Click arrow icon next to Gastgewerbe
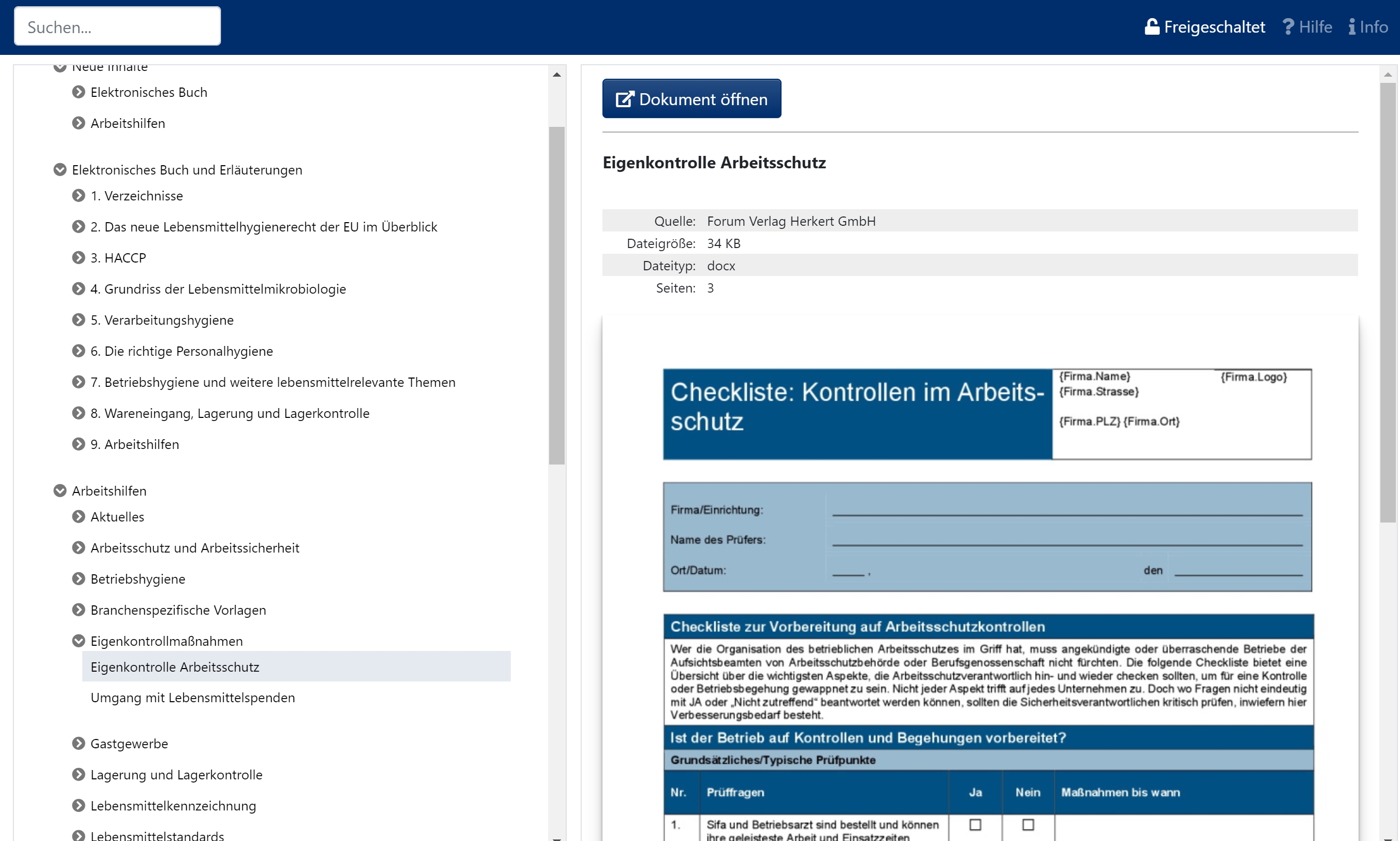1400x841 pixels. click(x=79, y=743)
